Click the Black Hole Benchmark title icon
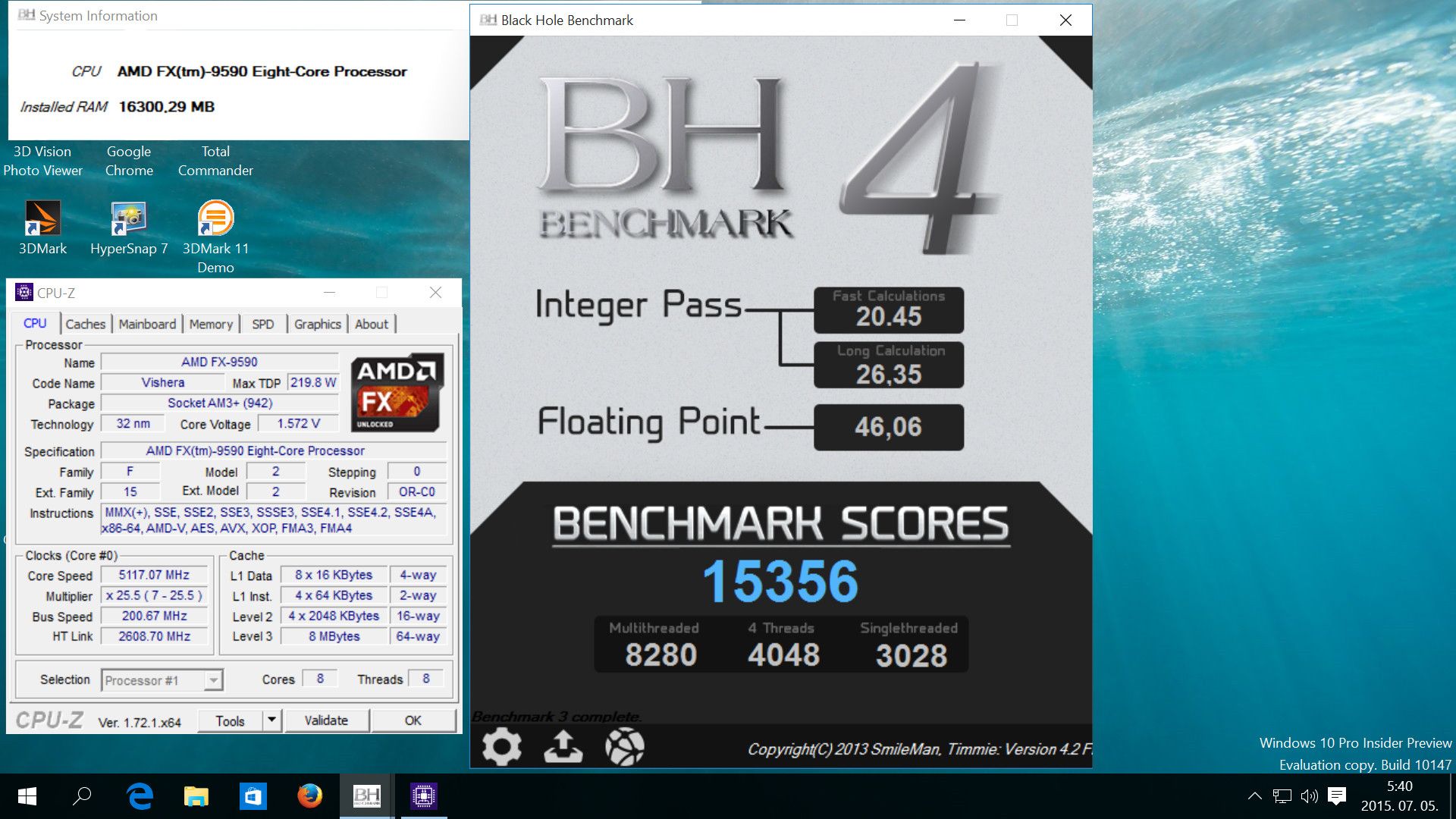 point(488,20)
